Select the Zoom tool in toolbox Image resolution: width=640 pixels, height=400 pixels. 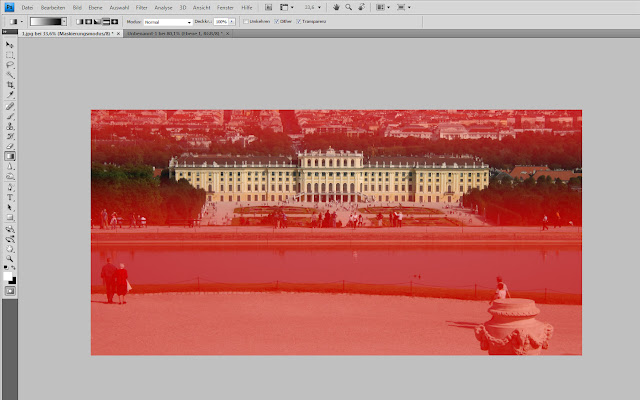(10, 259)
